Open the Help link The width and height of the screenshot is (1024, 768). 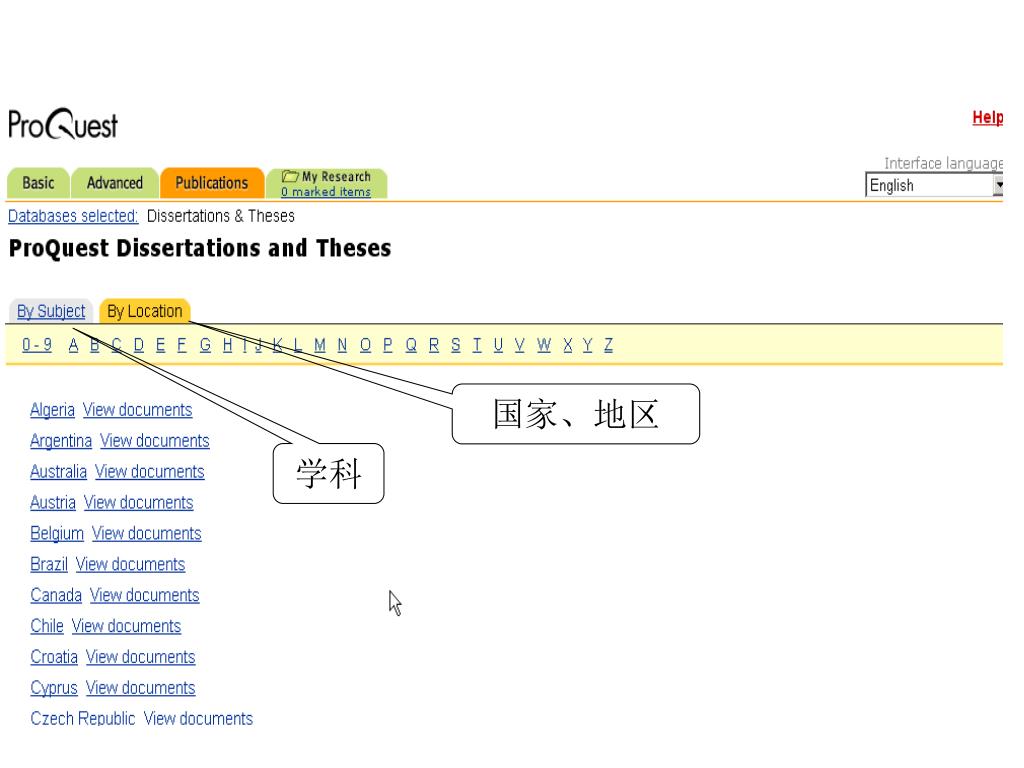pos(987,118)
